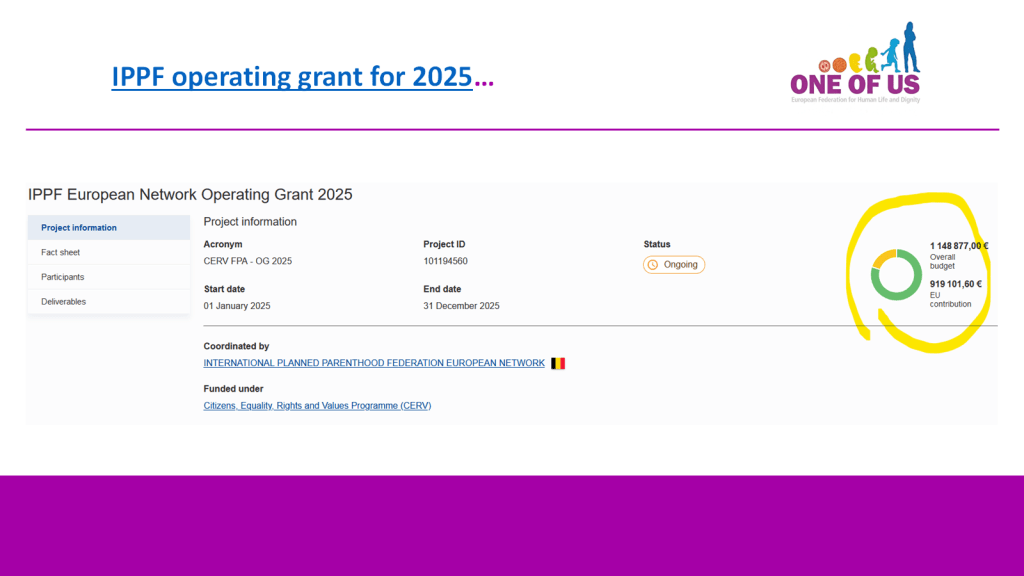The height and width of the screenshot is (576, 1024).
Task: Click the end date 31 December 2025
Action: pos(461,306)
